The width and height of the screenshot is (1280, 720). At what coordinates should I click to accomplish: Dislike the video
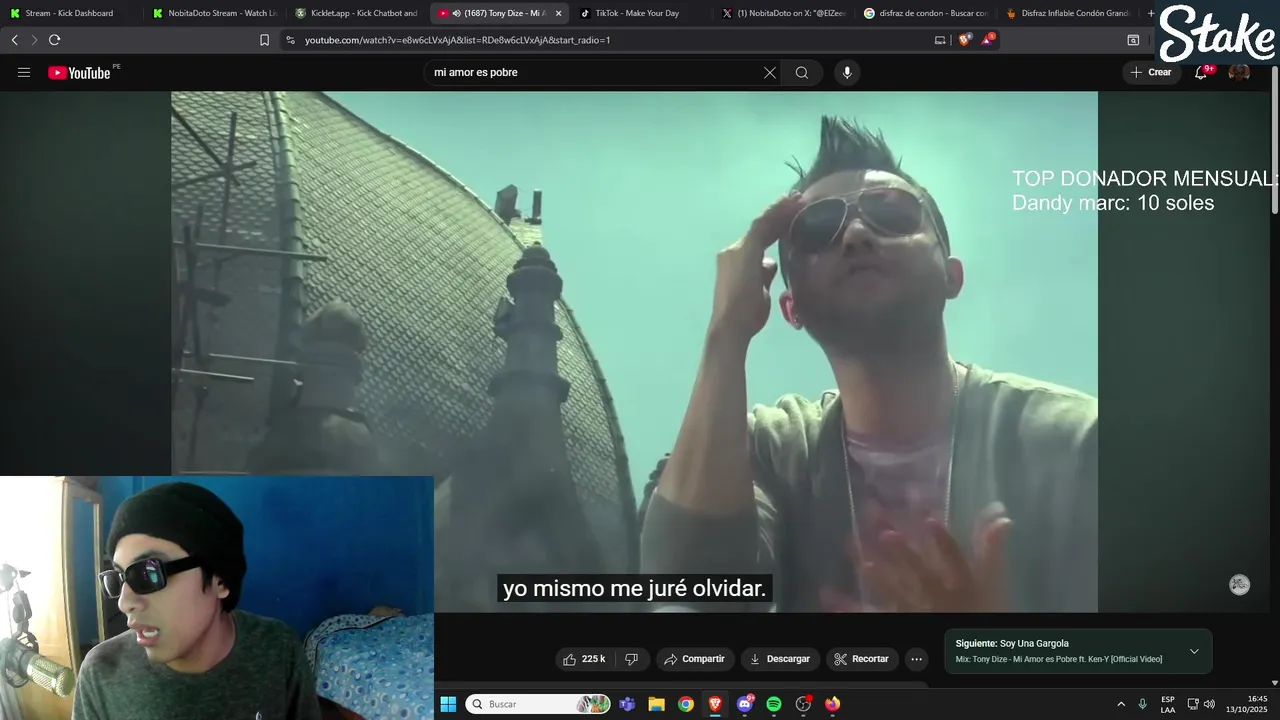631,659
